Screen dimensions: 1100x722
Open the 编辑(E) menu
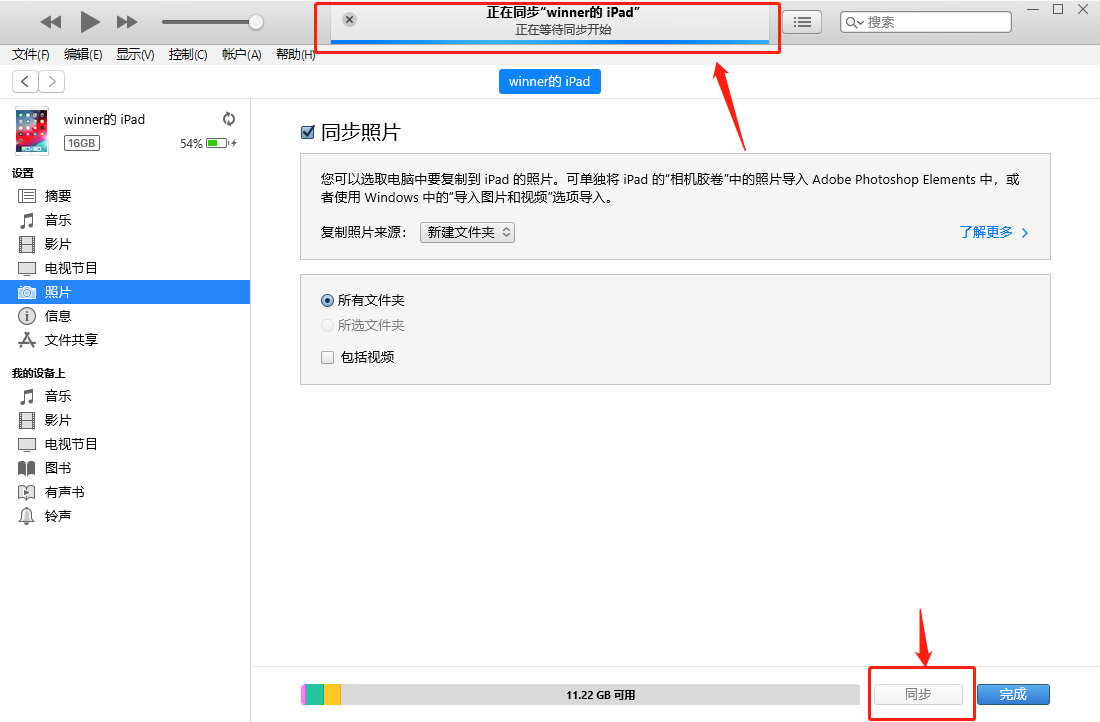pyautogui.click(x=83, y=55)
